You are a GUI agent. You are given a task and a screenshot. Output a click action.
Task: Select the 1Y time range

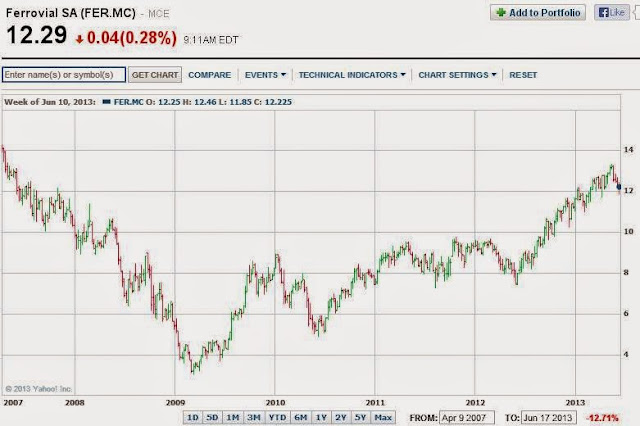(321, 417)
